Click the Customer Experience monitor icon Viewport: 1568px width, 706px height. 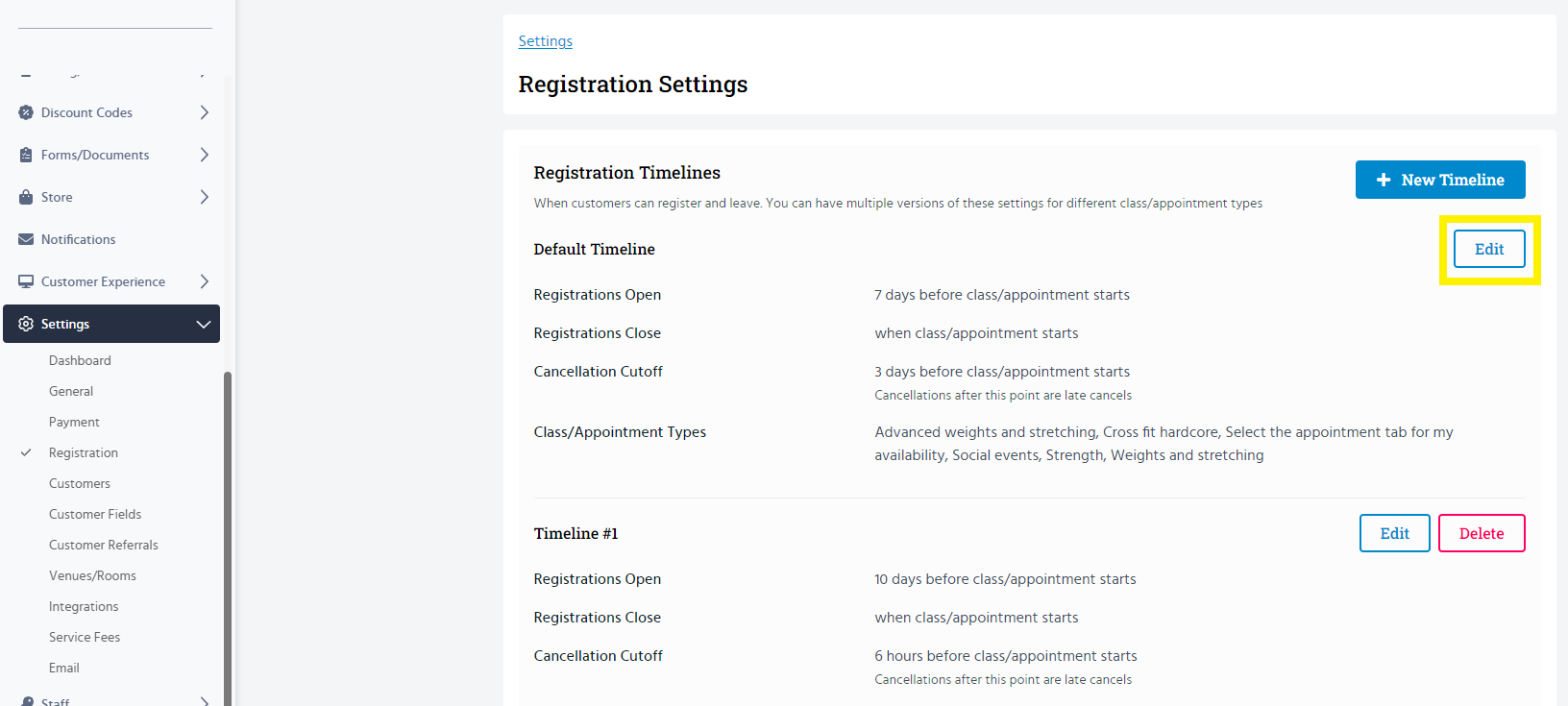coord(26,281)
